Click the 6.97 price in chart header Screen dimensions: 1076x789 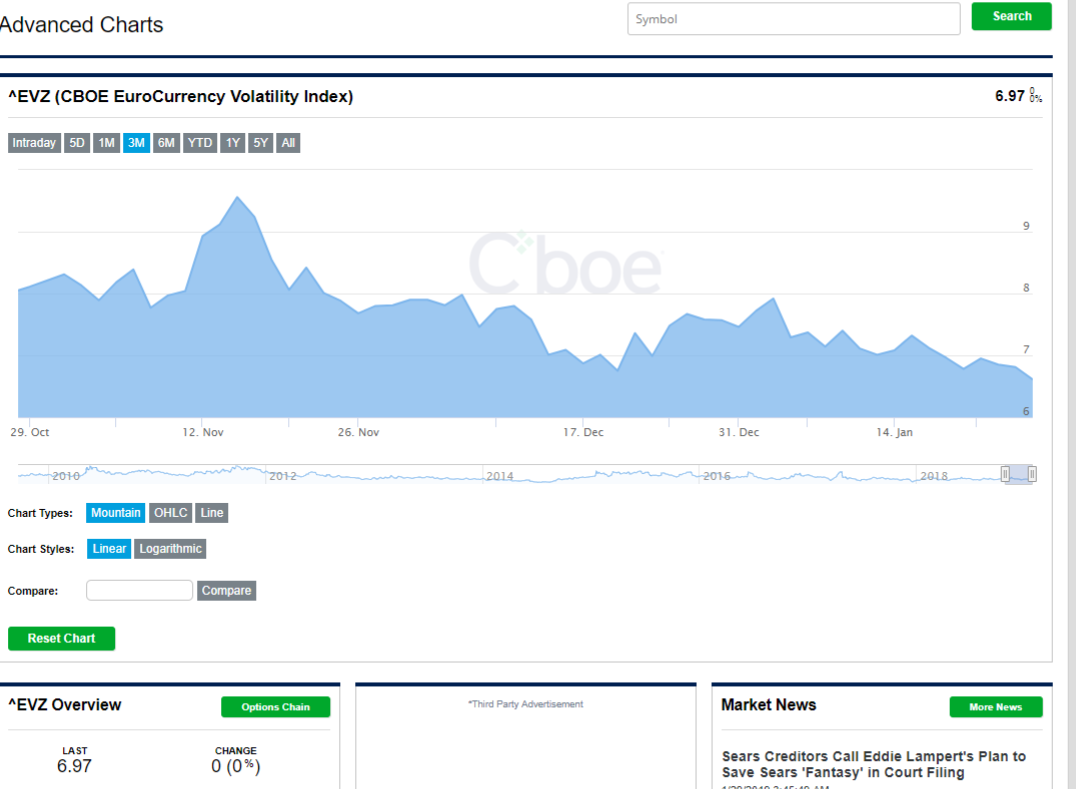[1009, 96]
